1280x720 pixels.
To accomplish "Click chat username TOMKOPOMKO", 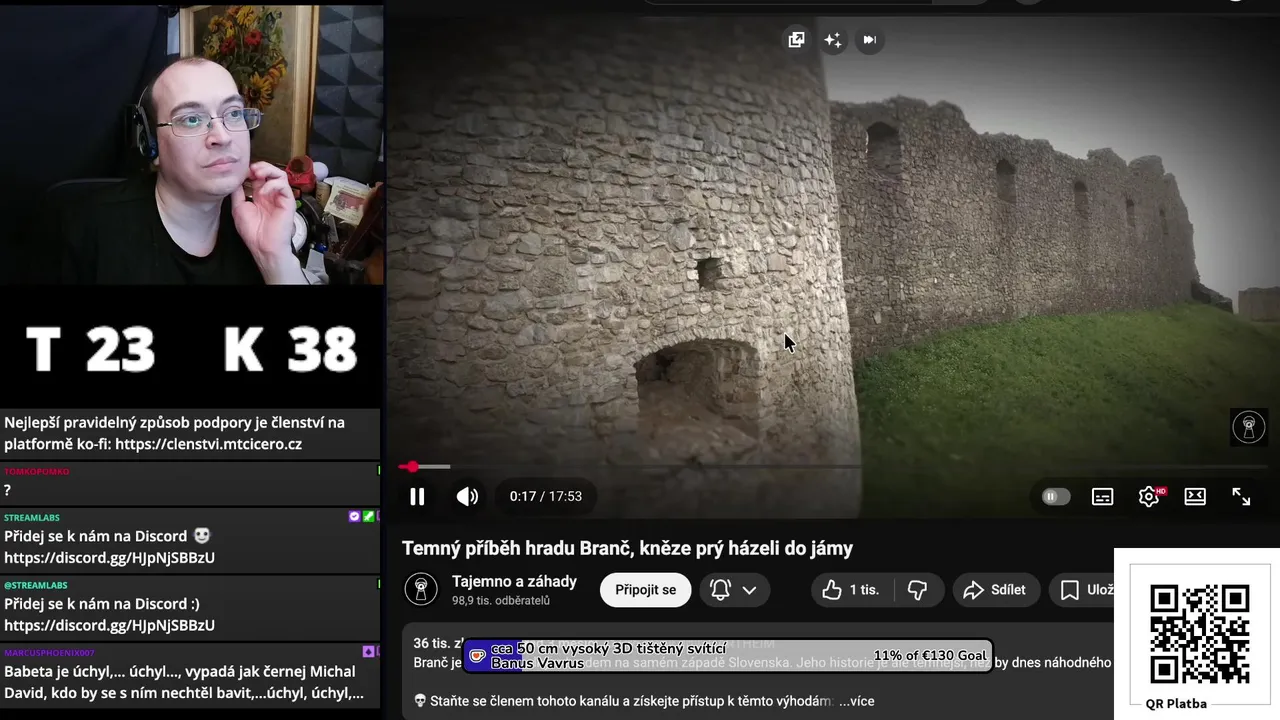I will 36,471.
